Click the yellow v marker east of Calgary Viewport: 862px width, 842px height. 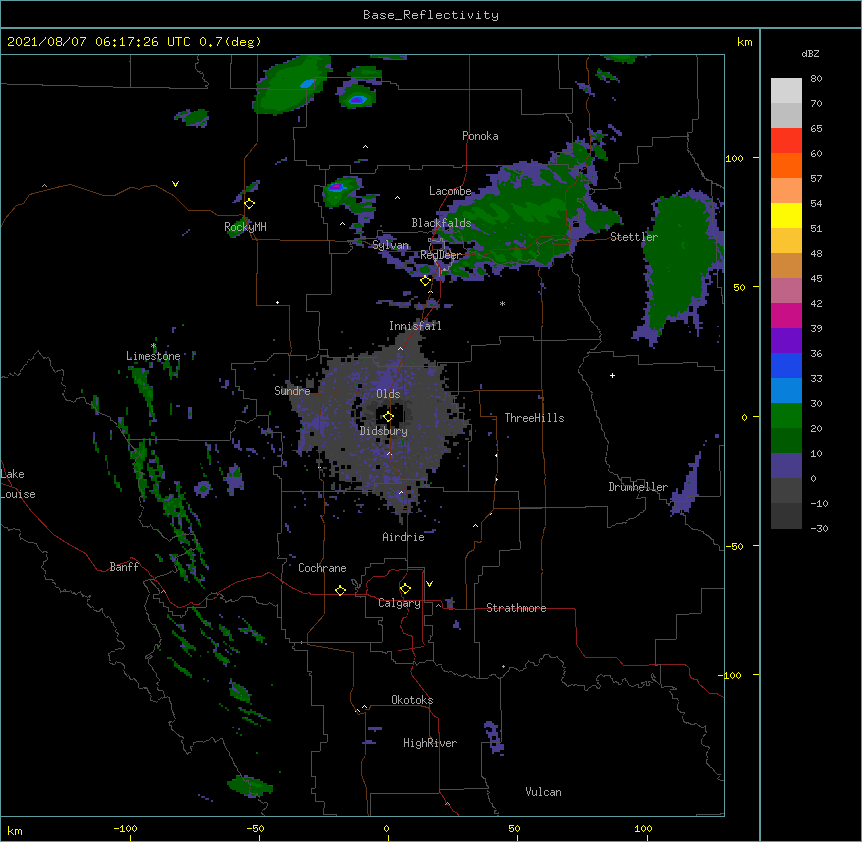(429, 584)
